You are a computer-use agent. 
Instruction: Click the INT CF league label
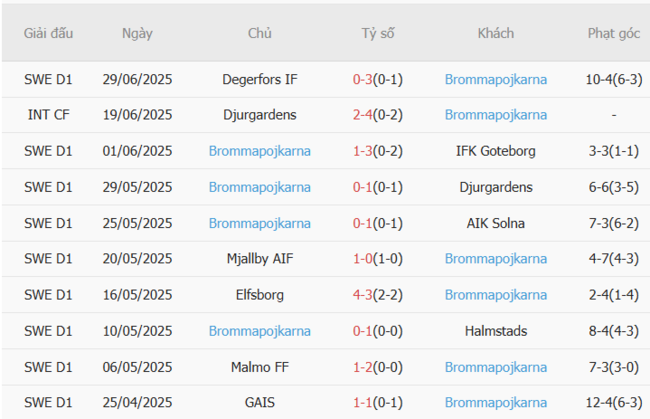pos(49,115)
